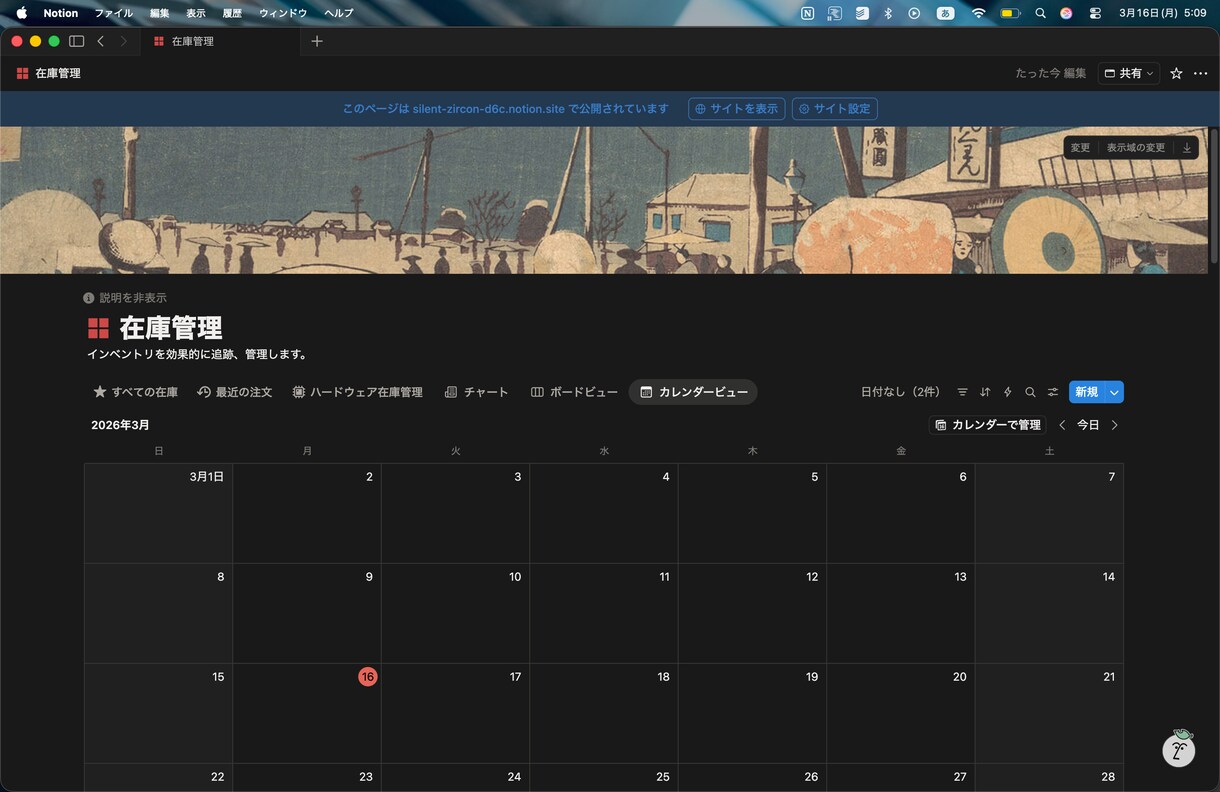The height and width of the screenshot is (792, 1220).
Task: Select the 在庫管理 window tab
Action: [220, 41]
